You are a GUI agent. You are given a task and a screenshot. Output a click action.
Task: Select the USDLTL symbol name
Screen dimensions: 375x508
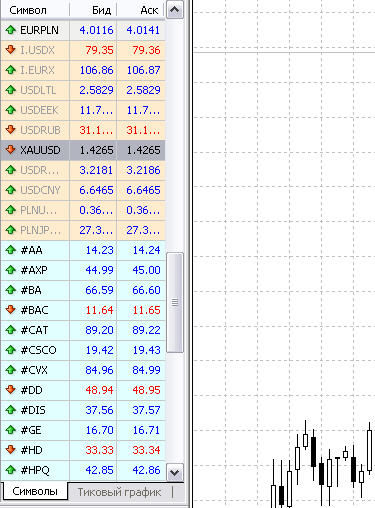click(x=38, y=90)
